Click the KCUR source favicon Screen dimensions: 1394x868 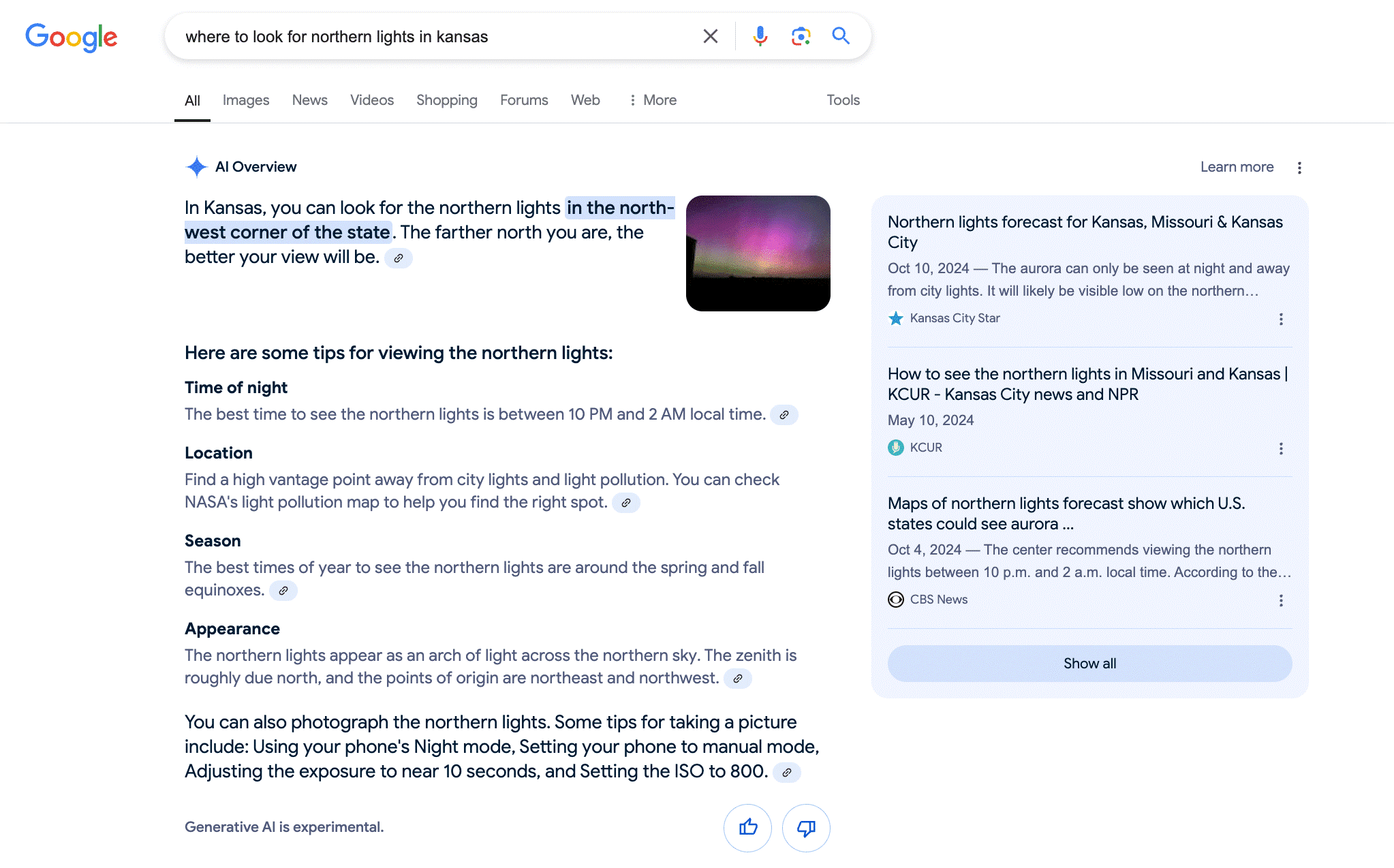[x=896, y=448]
